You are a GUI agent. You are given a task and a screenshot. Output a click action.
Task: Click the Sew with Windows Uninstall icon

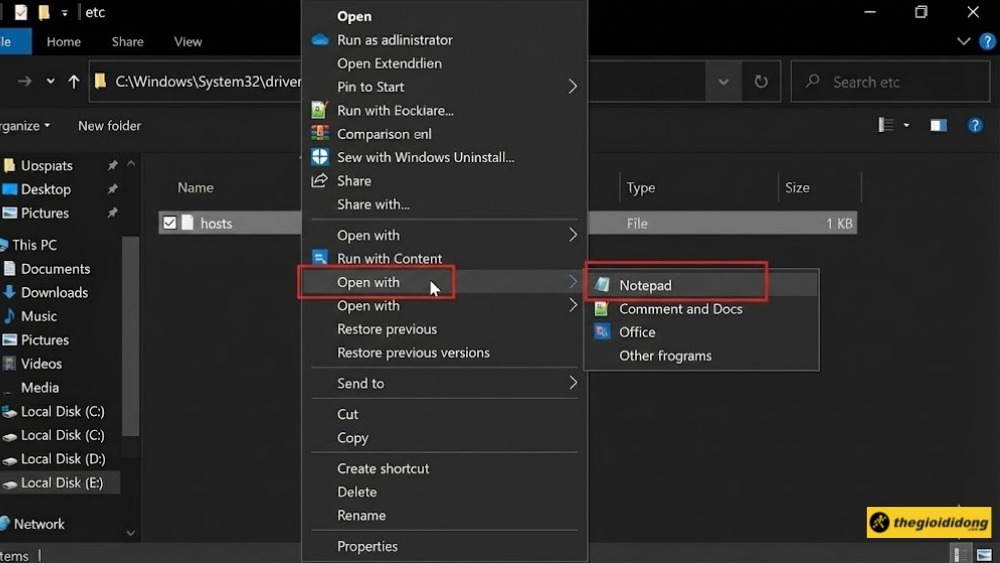coord(320,157)
